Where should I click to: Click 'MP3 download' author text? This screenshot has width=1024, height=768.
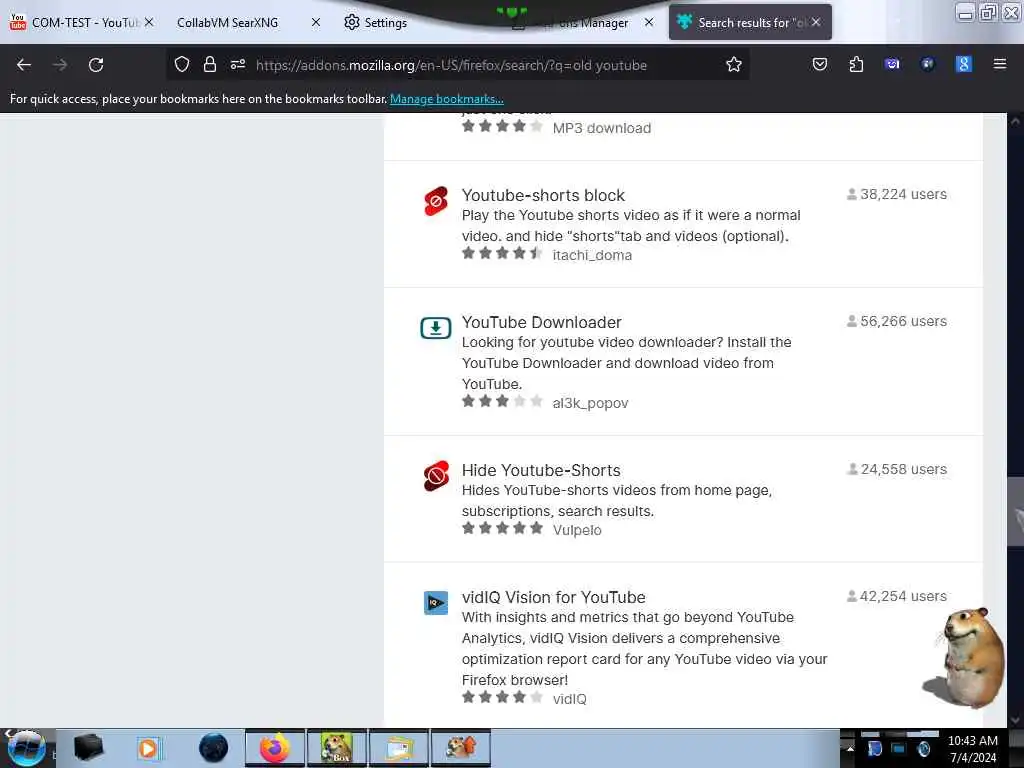pyautogui.click(x=601, y=128)
